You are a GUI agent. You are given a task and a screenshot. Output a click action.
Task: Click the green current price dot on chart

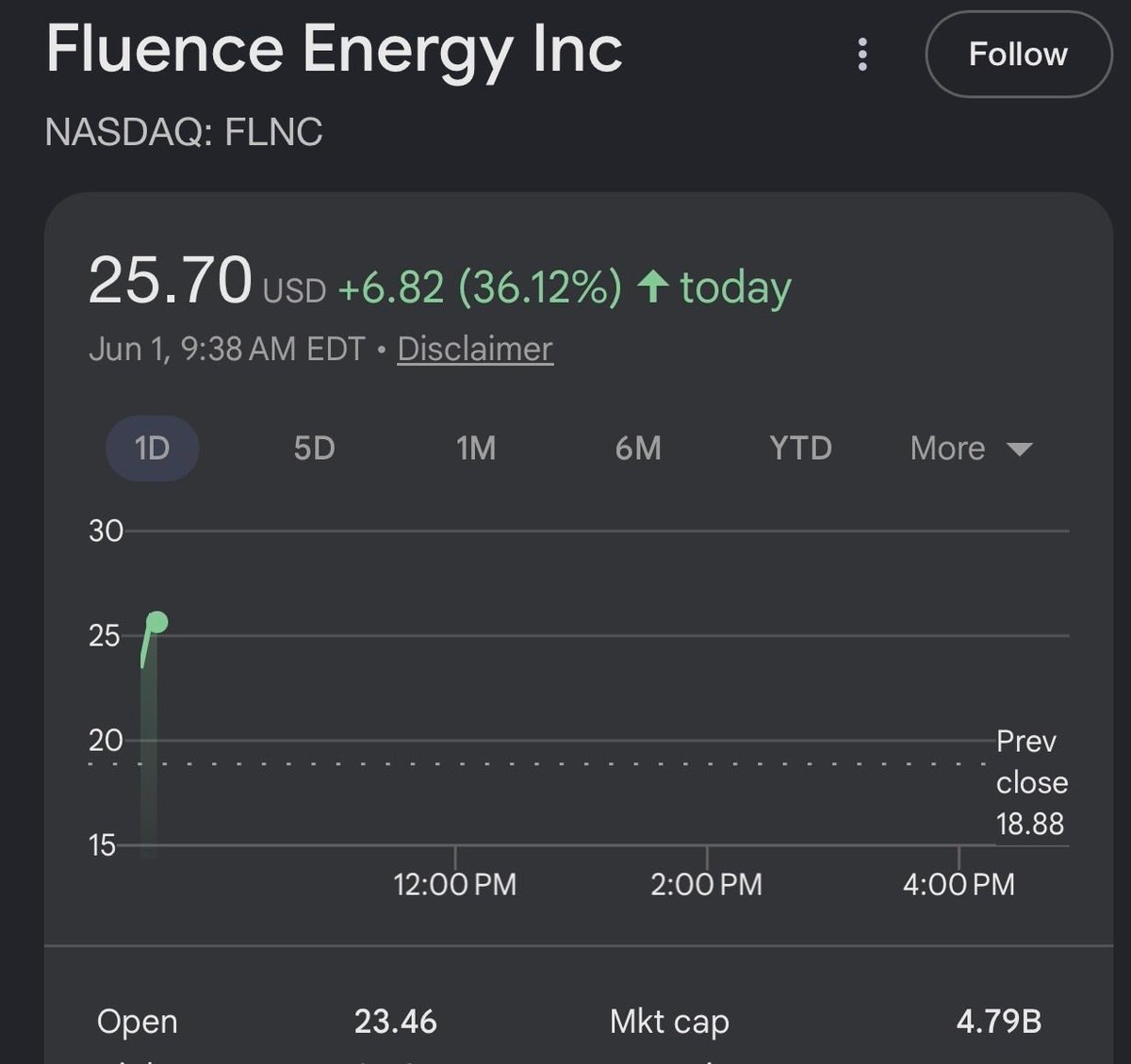(157, 622)
